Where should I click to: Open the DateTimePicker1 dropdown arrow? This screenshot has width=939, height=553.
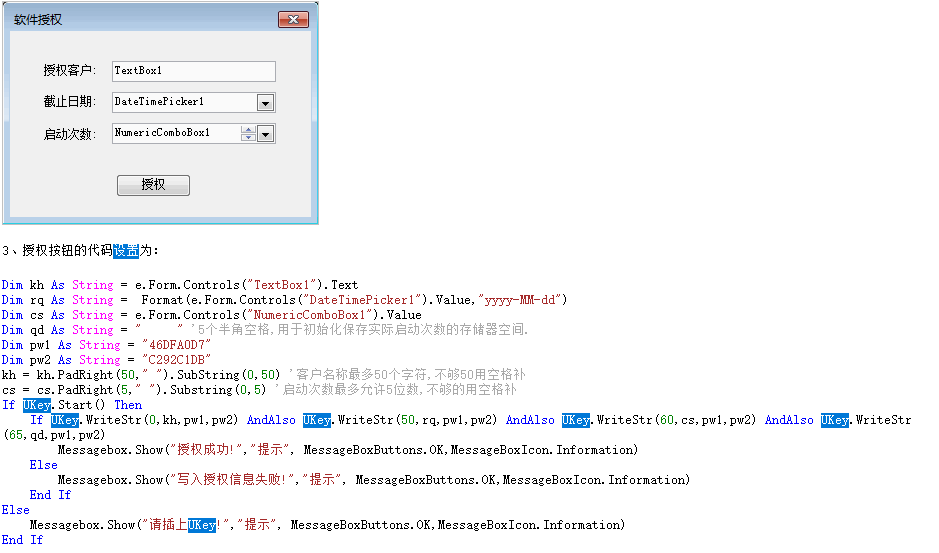tap(265, 103)
